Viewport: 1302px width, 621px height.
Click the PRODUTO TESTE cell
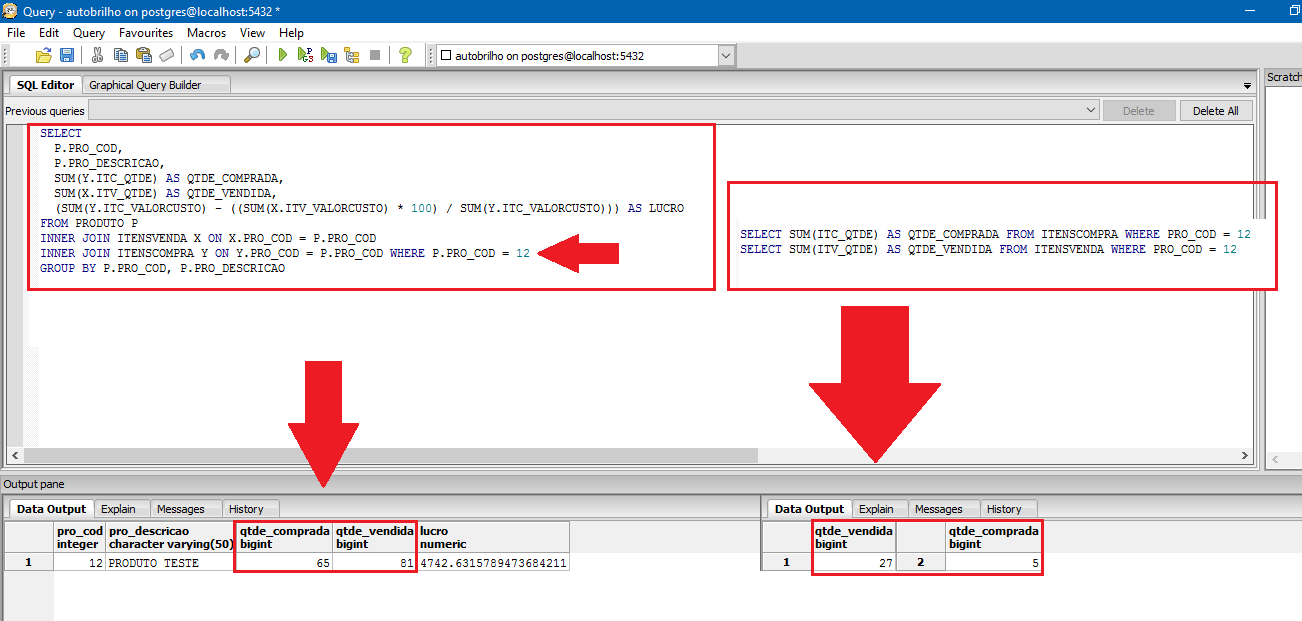pos(170,563)
